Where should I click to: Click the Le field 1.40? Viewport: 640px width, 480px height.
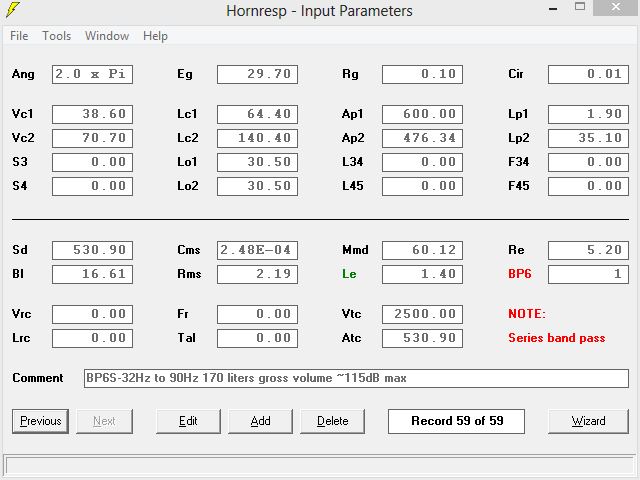pyautogui.click(x=422, y=274)
